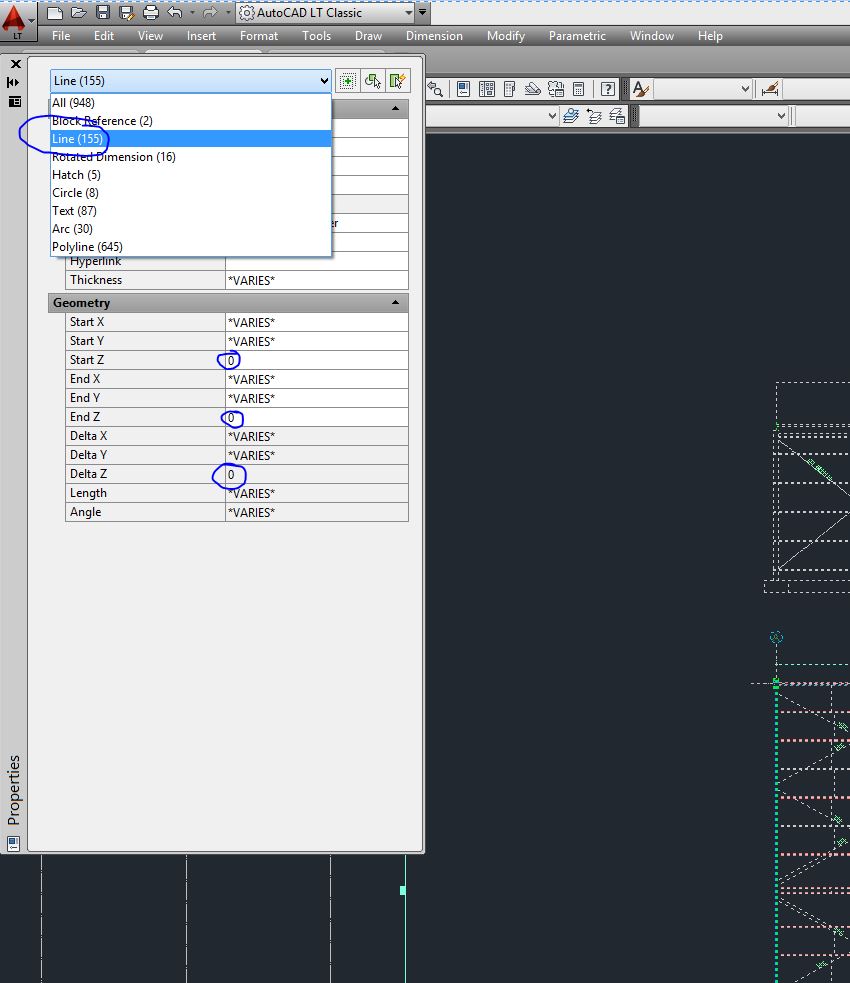Choose Polyline (645) from the list

pyautogui.click(x=191, y=247)
